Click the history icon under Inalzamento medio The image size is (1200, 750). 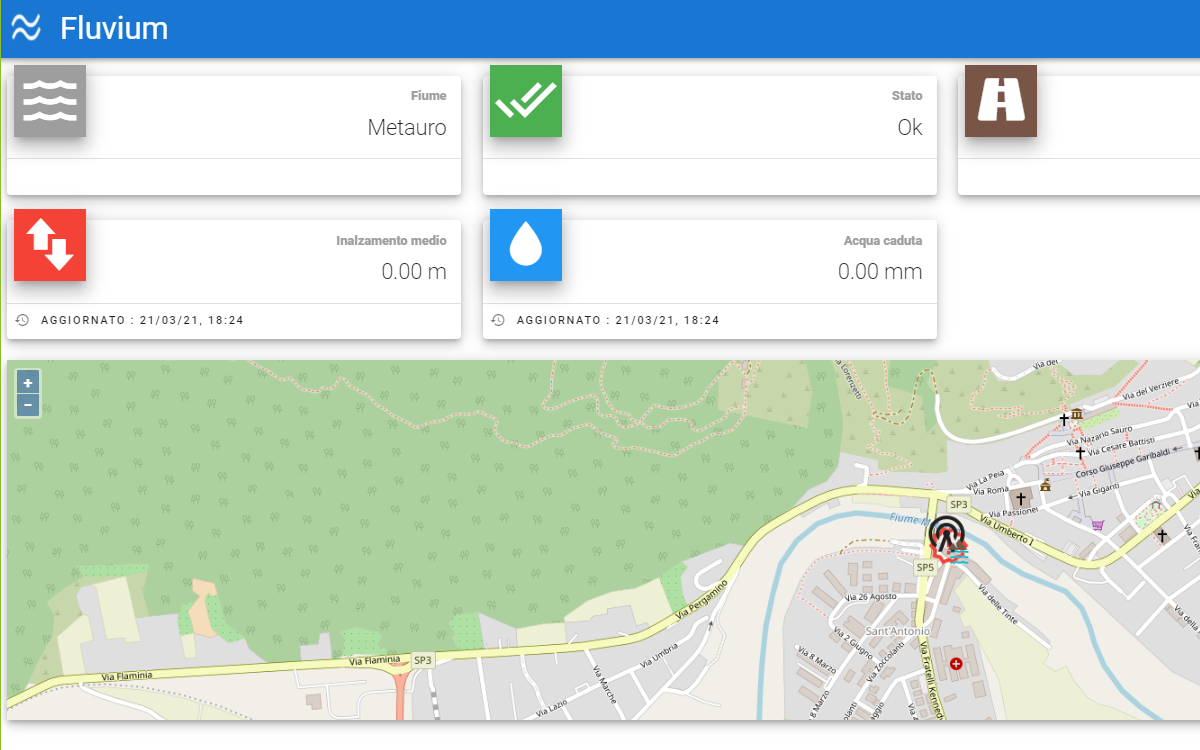23,320
